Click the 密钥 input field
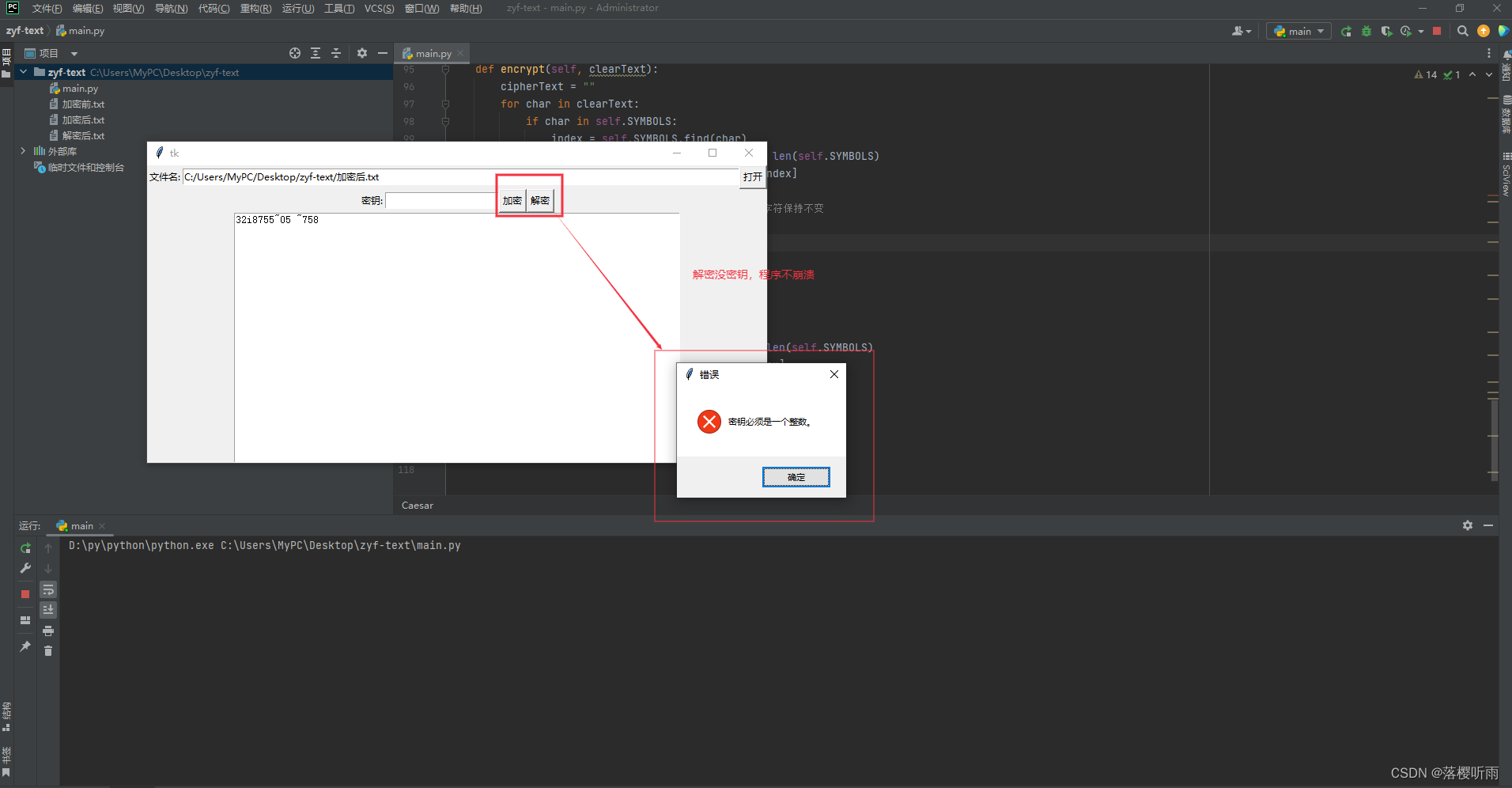Screen dimensions: 1512x788 point(440,201)
